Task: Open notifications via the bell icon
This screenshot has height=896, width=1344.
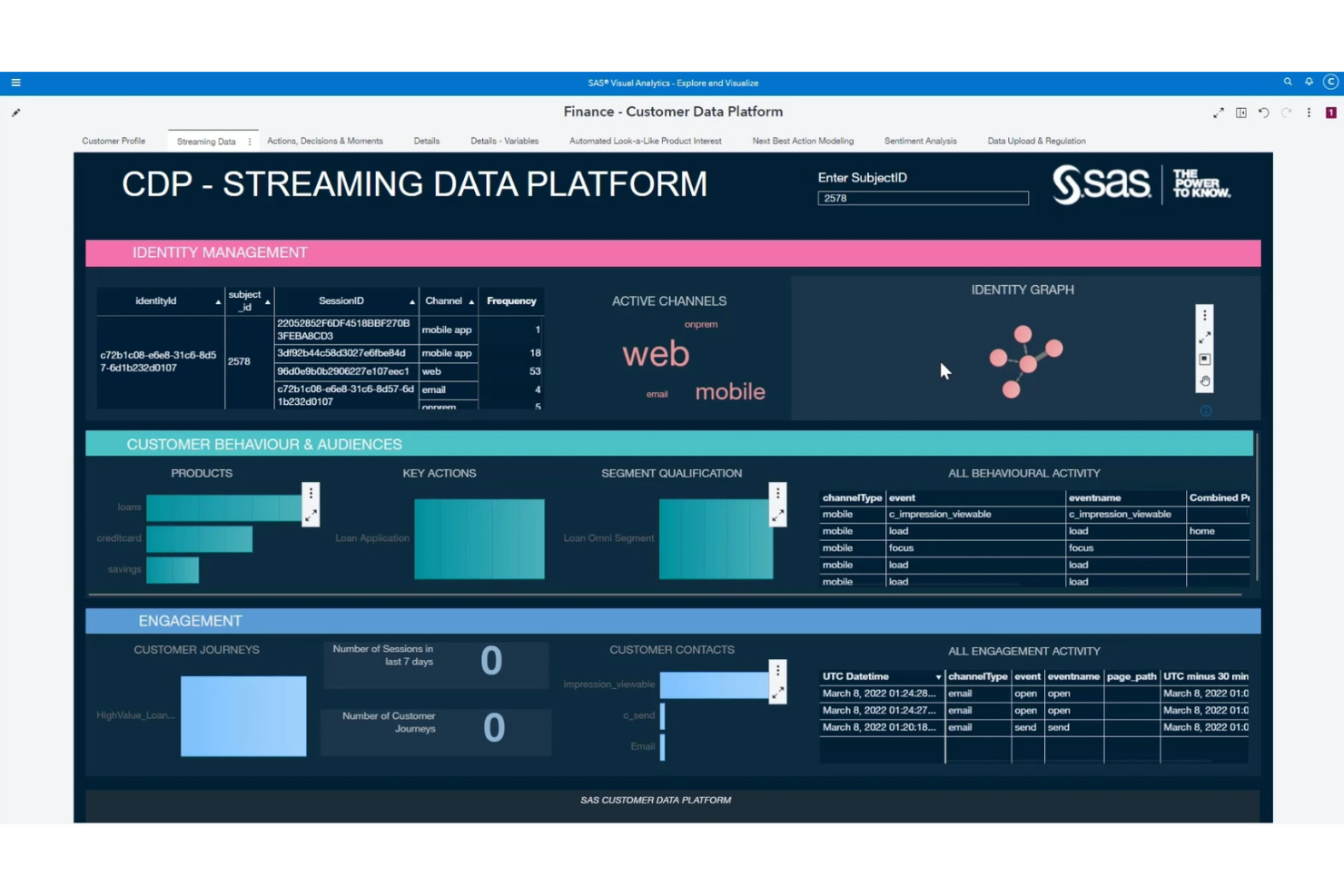Action: tap(1309, 82)
